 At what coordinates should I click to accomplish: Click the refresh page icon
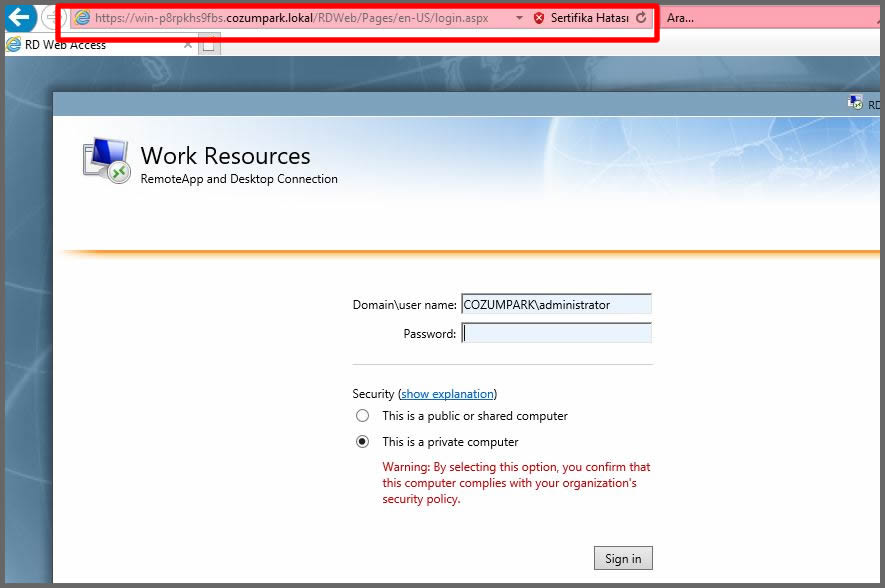(x=641, y=18)
